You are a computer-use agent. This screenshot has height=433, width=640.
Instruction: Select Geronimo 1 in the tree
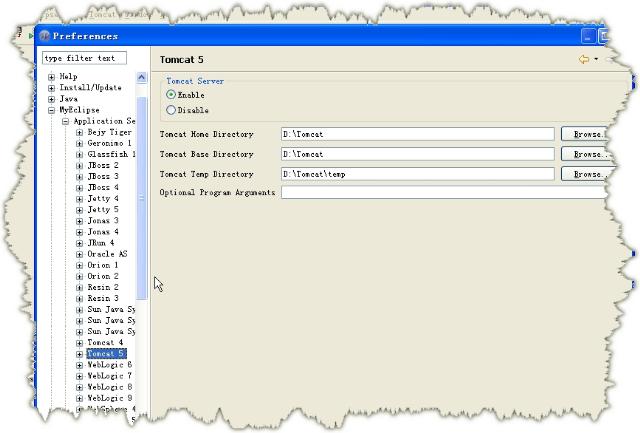(x=109, y=143)
